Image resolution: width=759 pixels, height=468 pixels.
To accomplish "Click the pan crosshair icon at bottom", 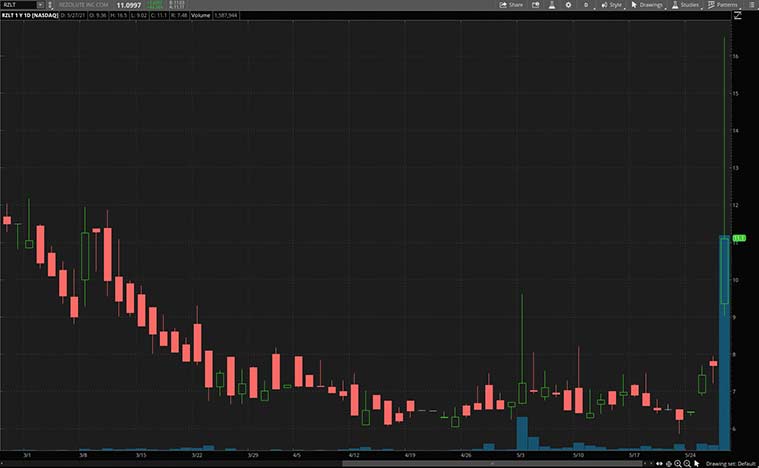I will [666, 464].
